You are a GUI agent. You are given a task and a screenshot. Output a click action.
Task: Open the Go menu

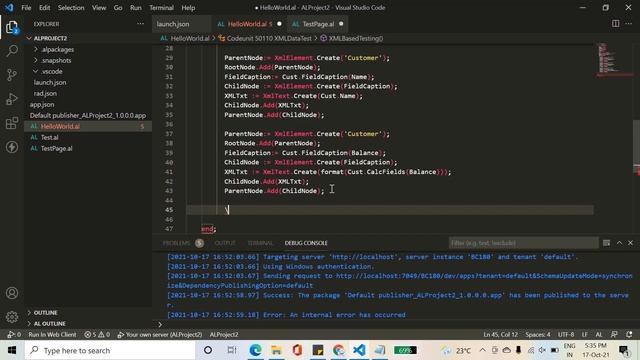[118, 8]
